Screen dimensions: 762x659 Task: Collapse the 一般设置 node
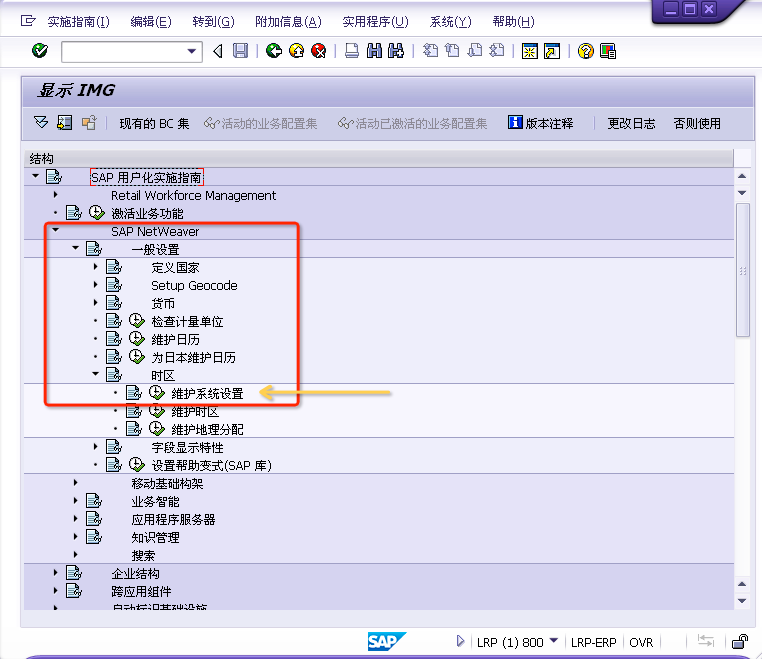(x=75, y=248)
